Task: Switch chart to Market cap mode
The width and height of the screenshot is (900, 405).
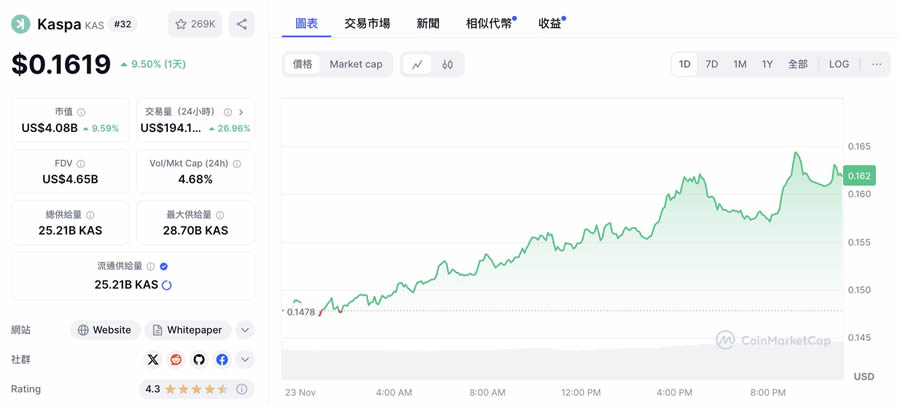Action: point(356,64)
